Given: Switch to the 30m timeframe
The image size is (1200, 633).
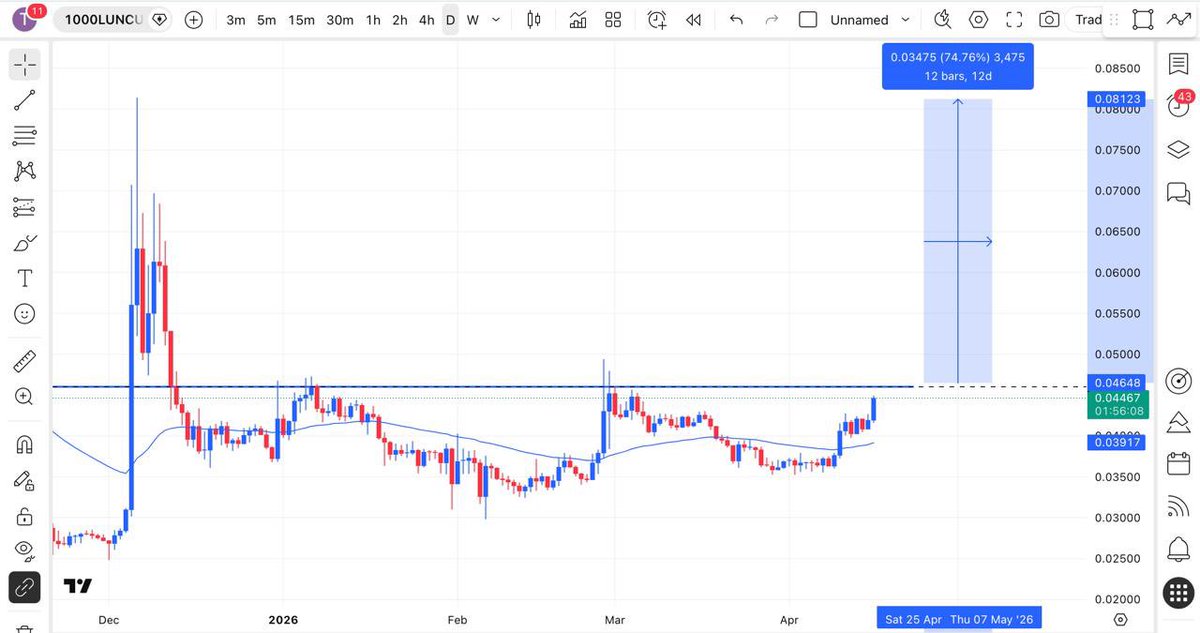Looking at the screenshot, I should click(x=340, y=19).
